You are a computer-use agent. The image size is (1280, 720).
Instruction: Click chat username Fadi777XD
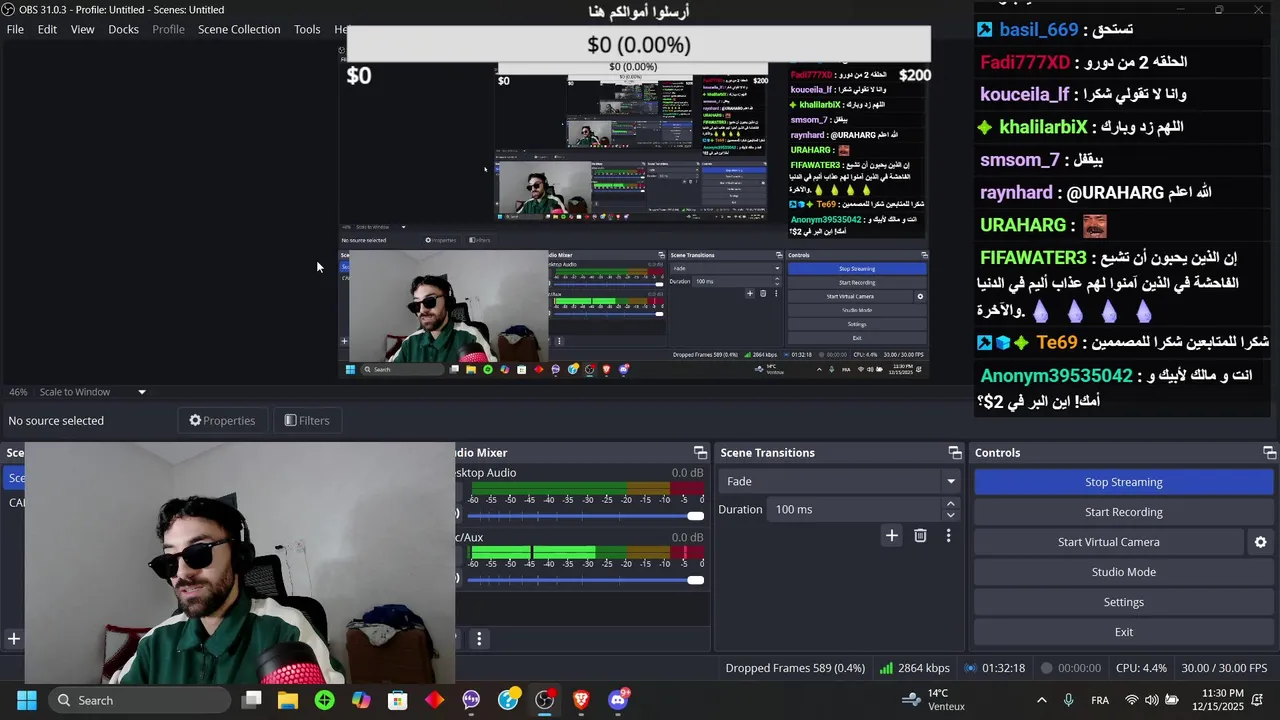point(1025,62)
